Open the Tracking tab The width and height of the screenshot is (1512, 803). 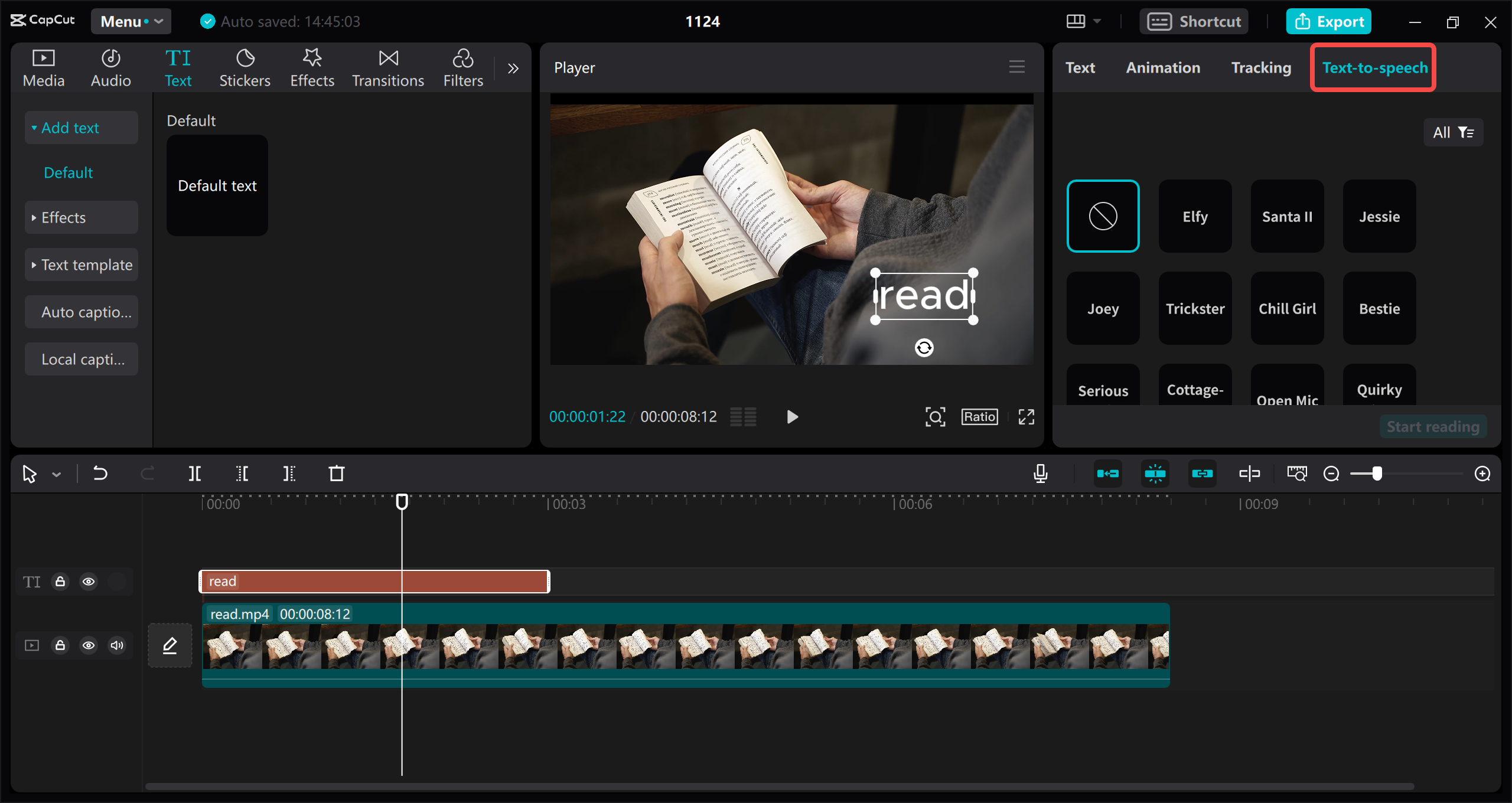coord(1261,68)
